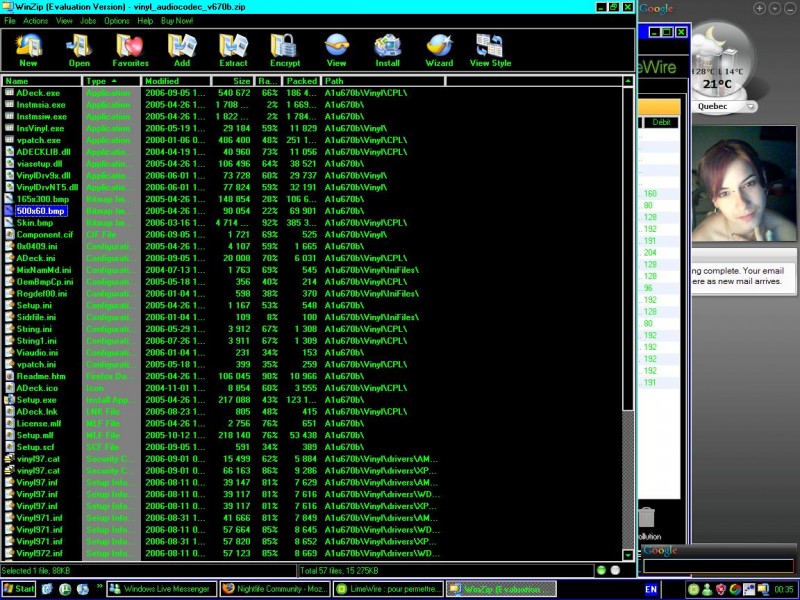This screenshot has height=600, width=800.
Task: Click the Extract toolbar icon
Action: 233,50
